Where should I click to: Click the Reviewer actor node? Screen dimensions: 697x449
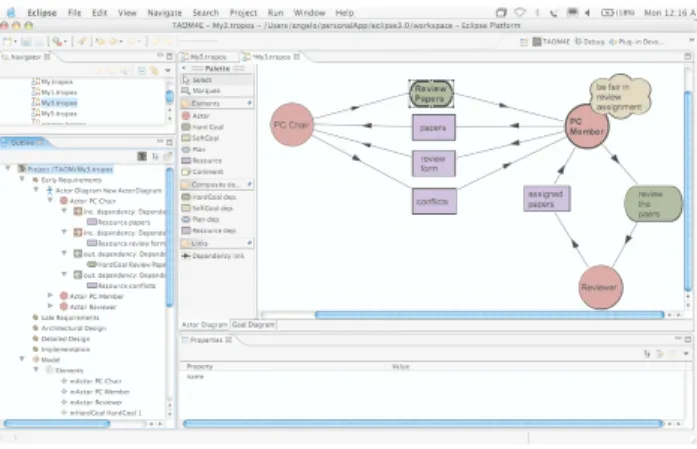point(600,287)
